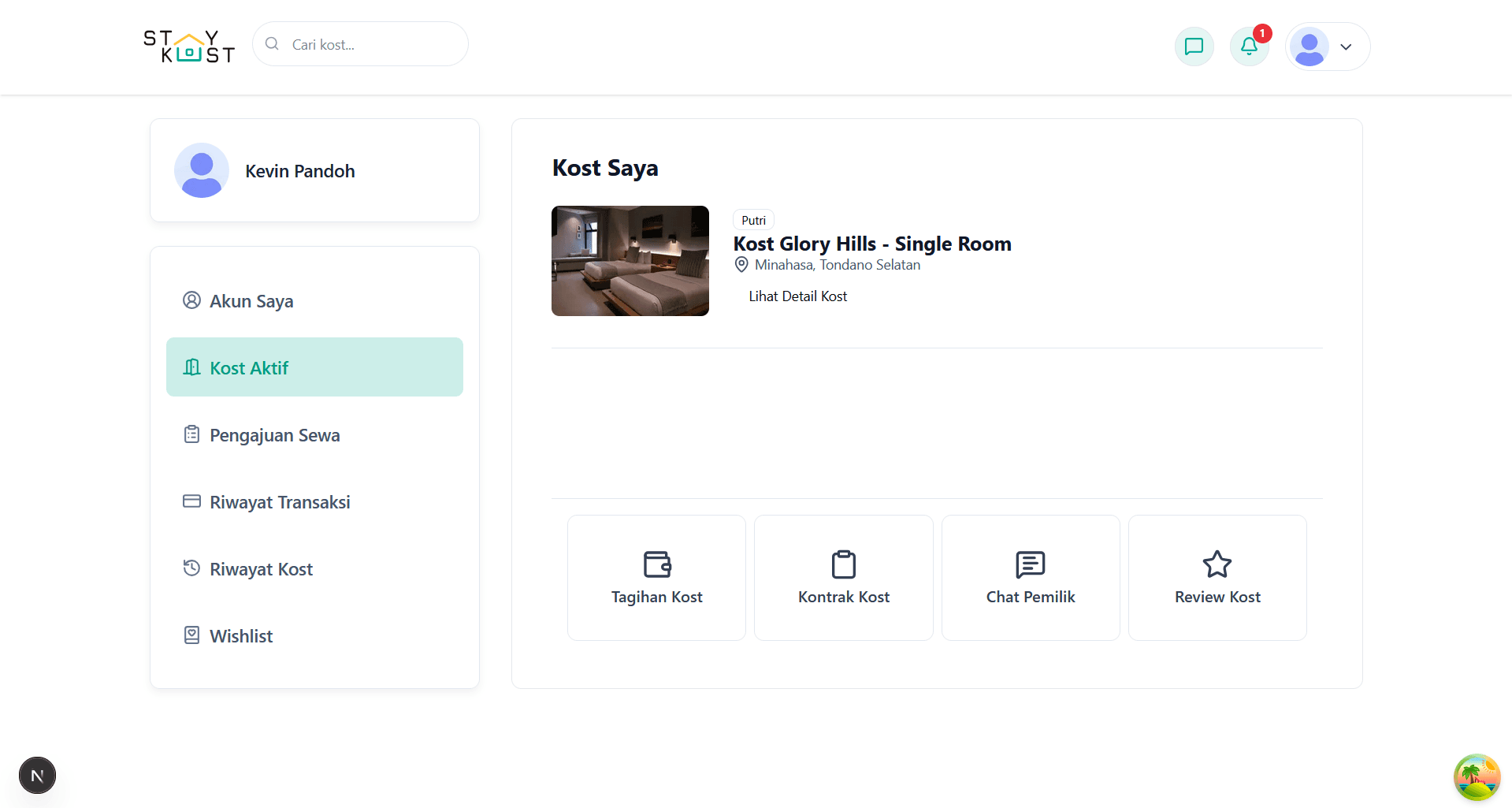Screen dimensions: 1512x808
Task: Click the Kontrak Kost clipboard icon
Action: 844,564
